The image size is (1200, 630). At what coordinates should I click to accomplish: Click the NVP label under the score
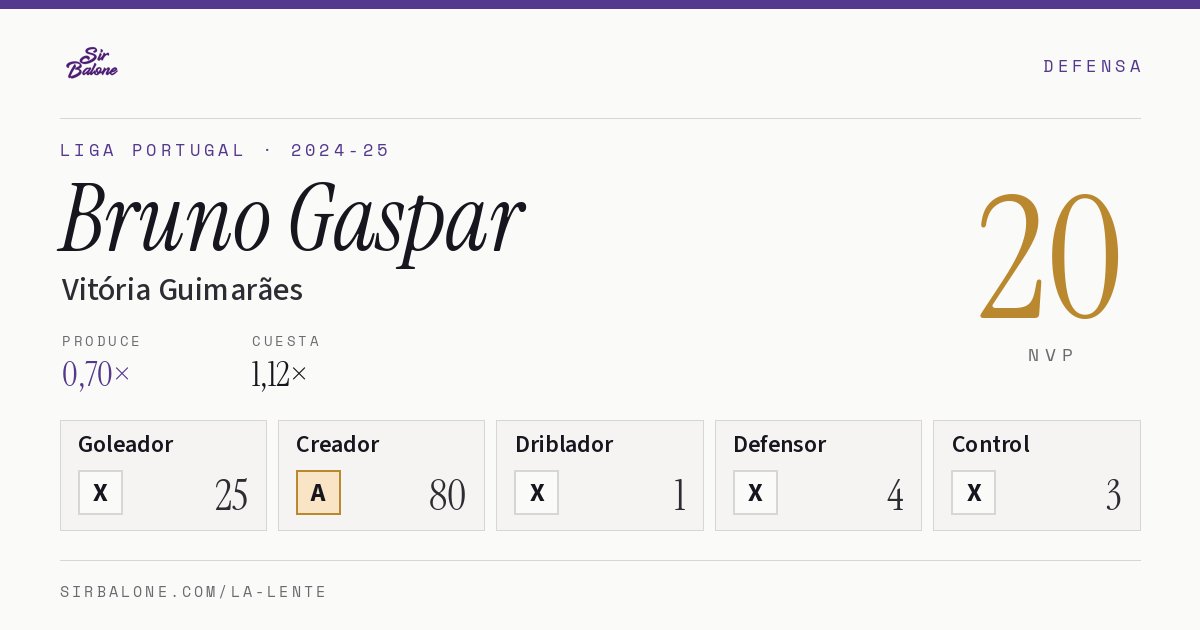pos(1051,355)
